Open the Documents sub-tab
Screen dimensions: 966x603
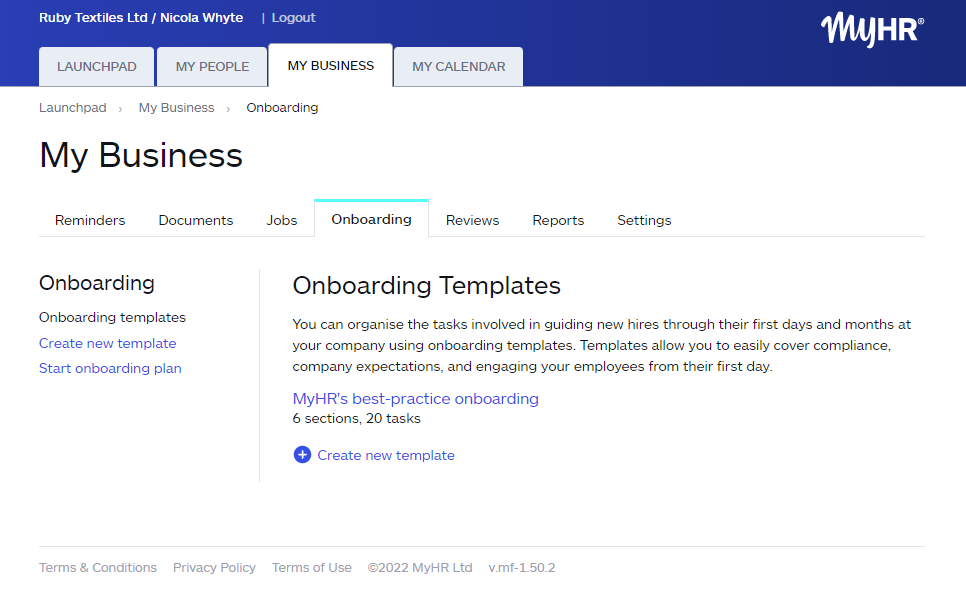[196, 220]
